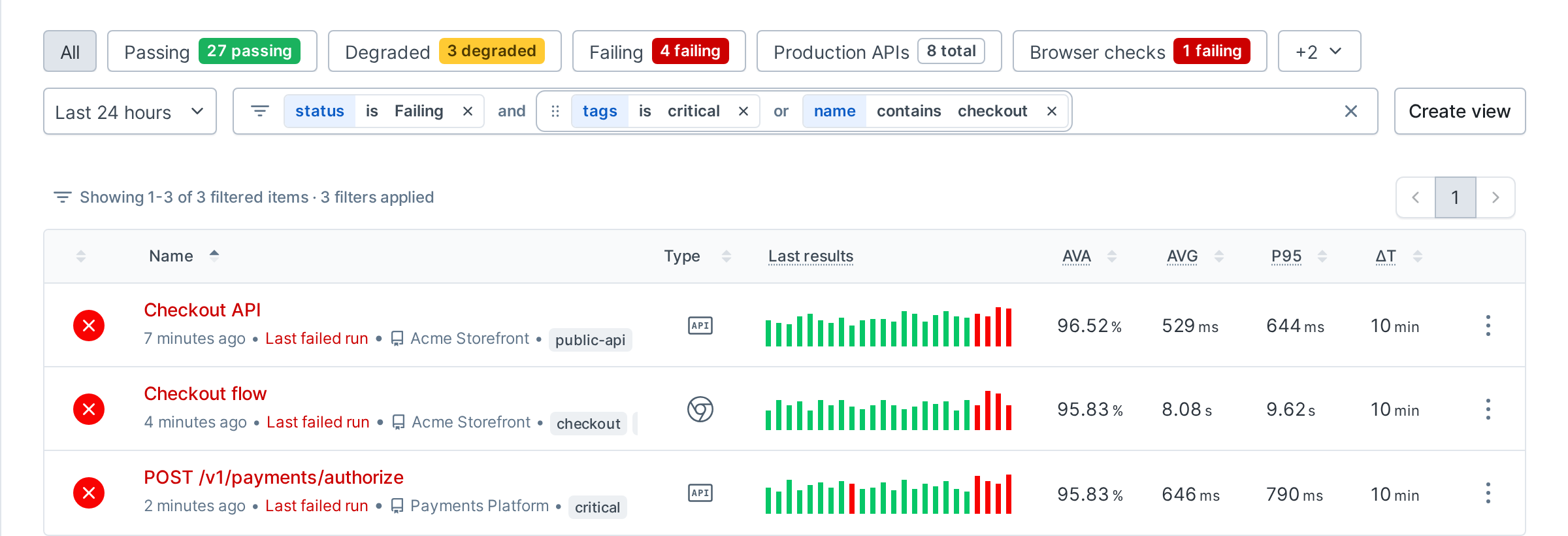This screenshot has height=536, width=1568.
Task: Edit the 'critical' tag filter value
Action: pyautogui.click(x=694, y=111)
